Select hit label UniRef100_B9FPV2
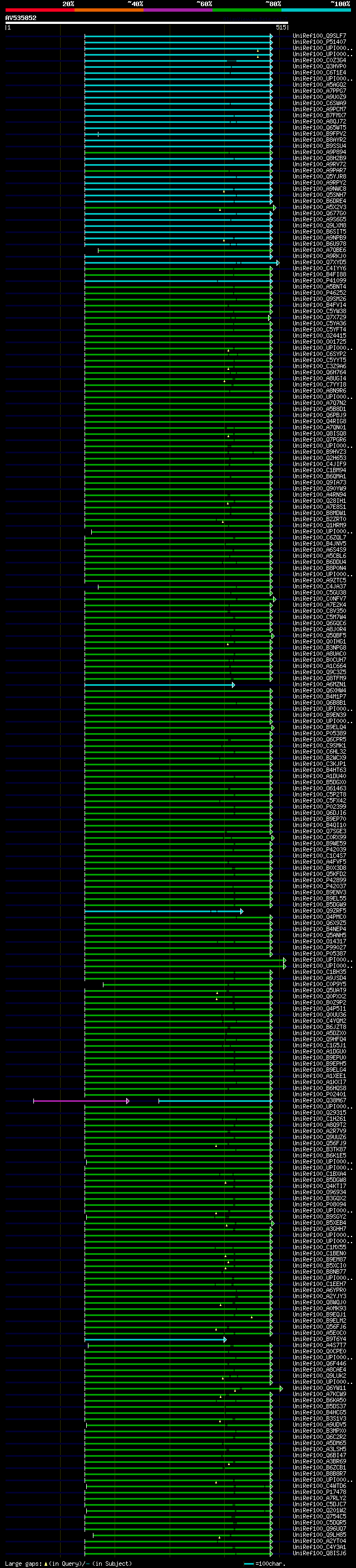 pos(319,134)
